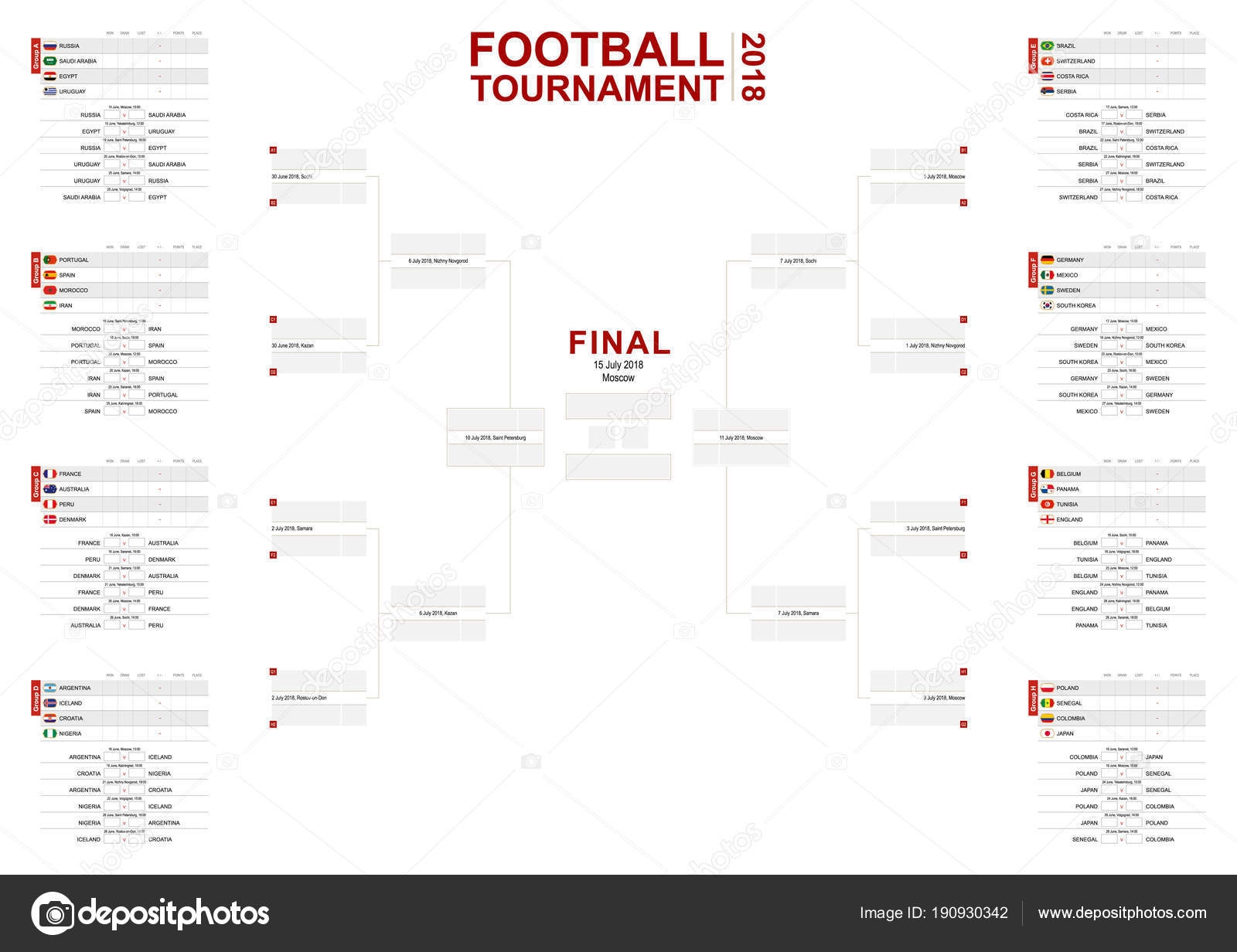Viewport: 1237px width, 952px height.
Task: Click the England flag in Group G
Action: tap(1048, 519)
